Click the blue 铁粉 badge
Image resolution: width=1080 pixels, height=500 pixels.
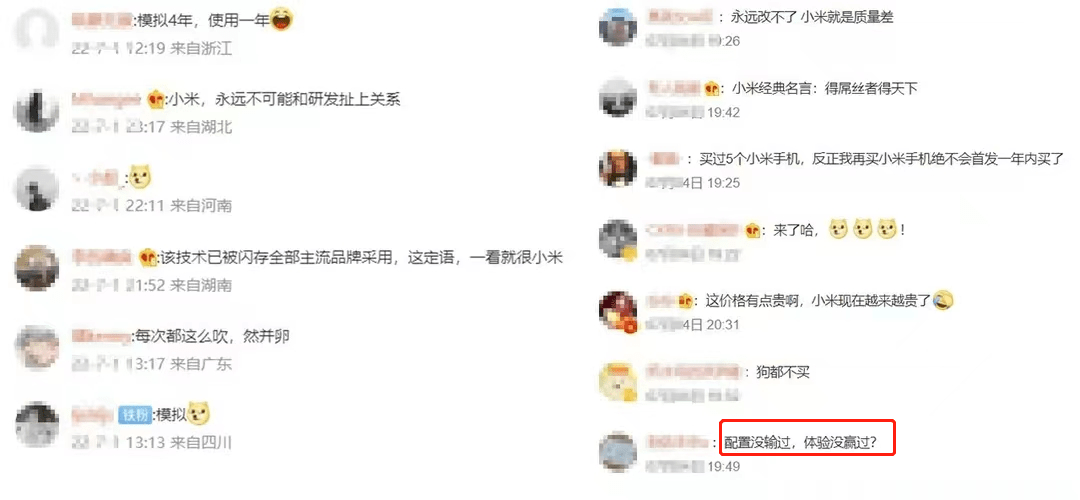click(x=134, y=415)
